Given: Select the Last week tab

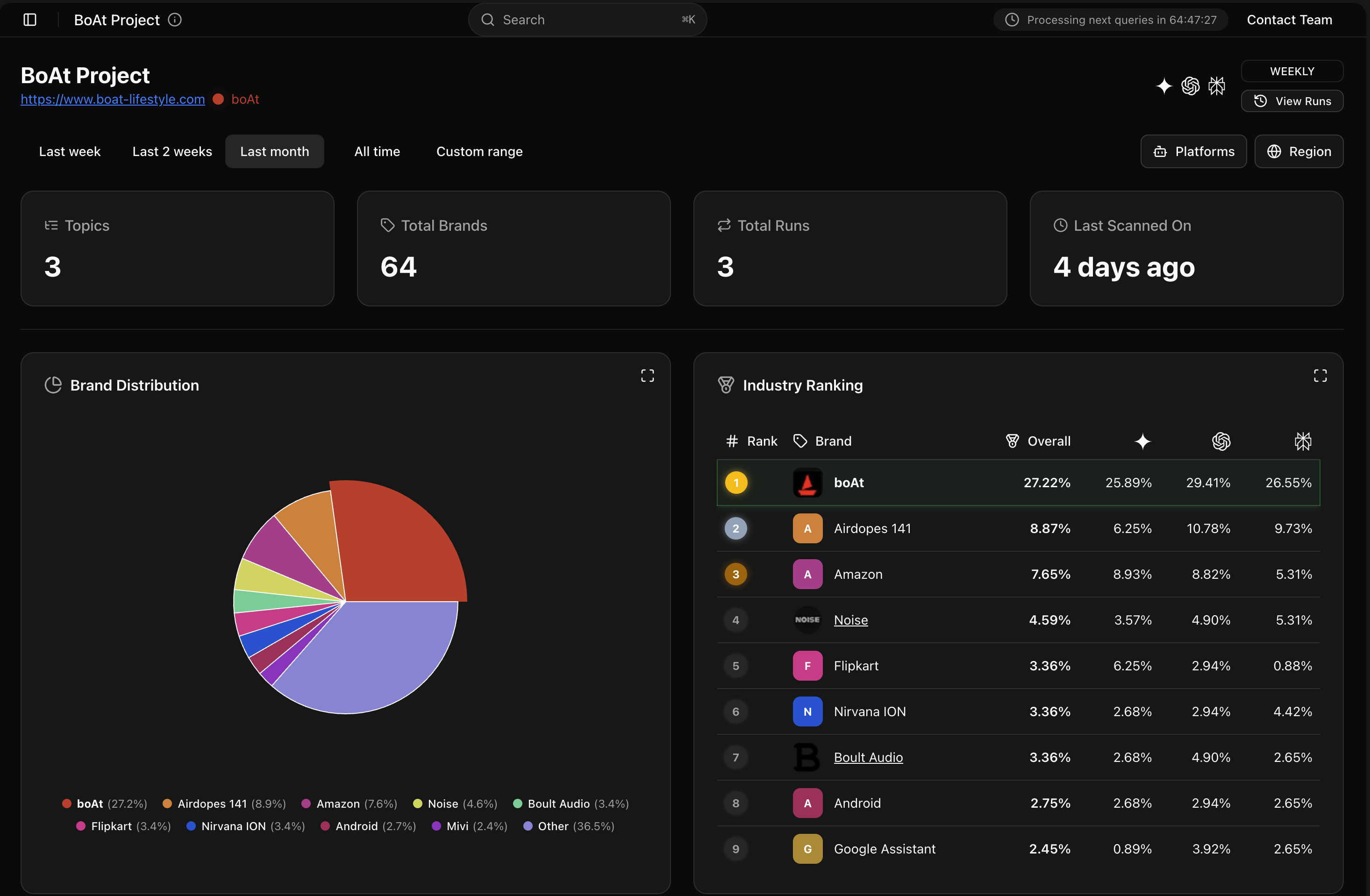Looking at the screenshot, I should (x=70, y=151).
